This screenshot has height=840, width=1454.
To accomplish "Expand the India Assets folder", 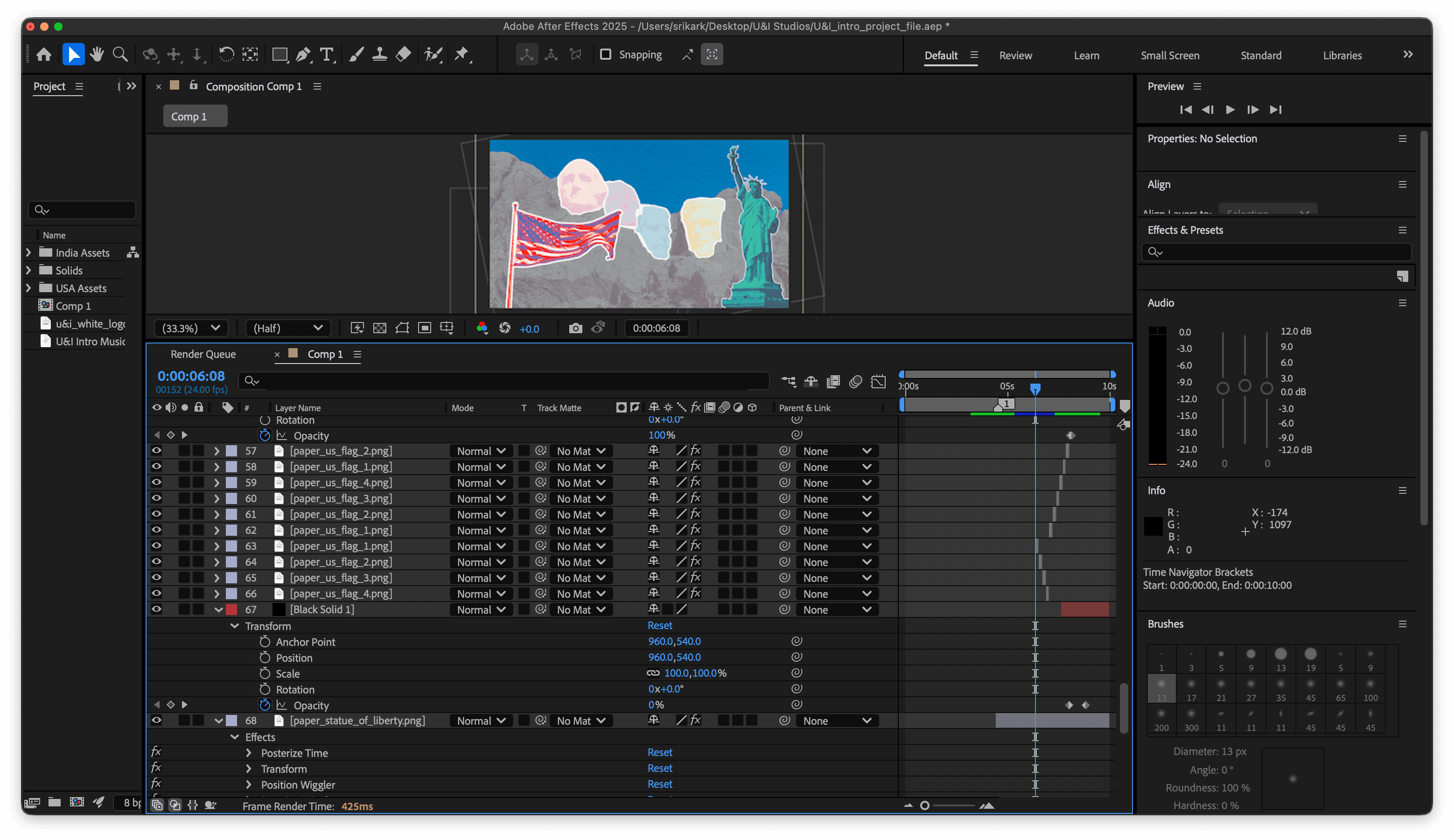I will tap(28, 252).
